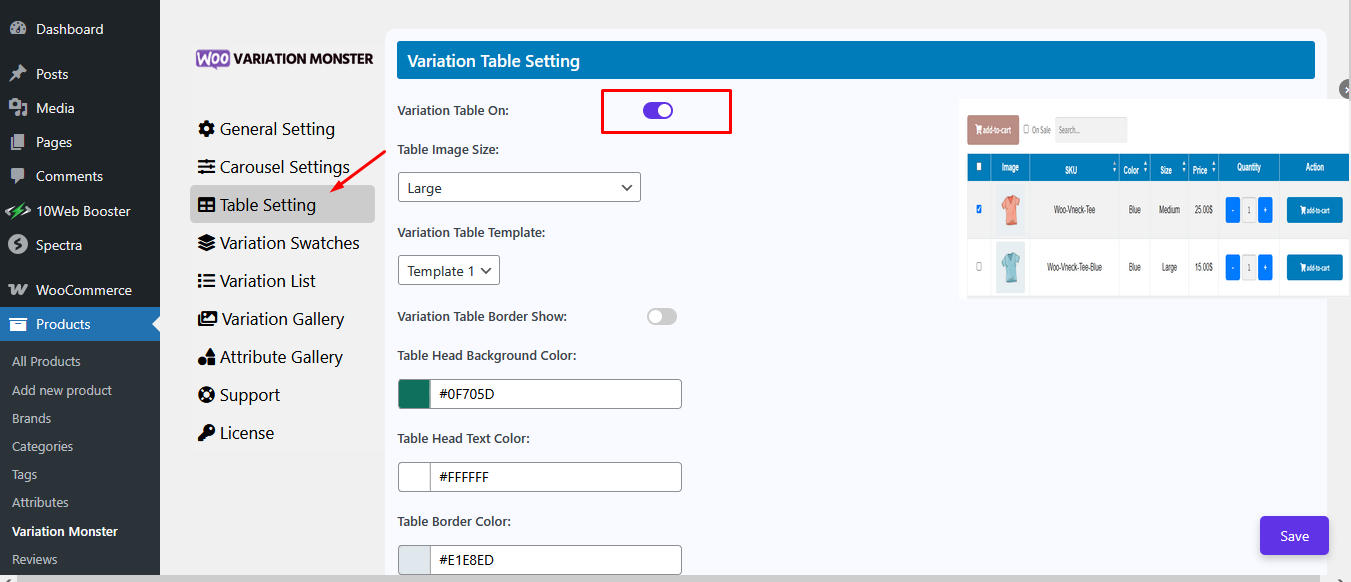Open All Products submenu item

tap(46, 361)
